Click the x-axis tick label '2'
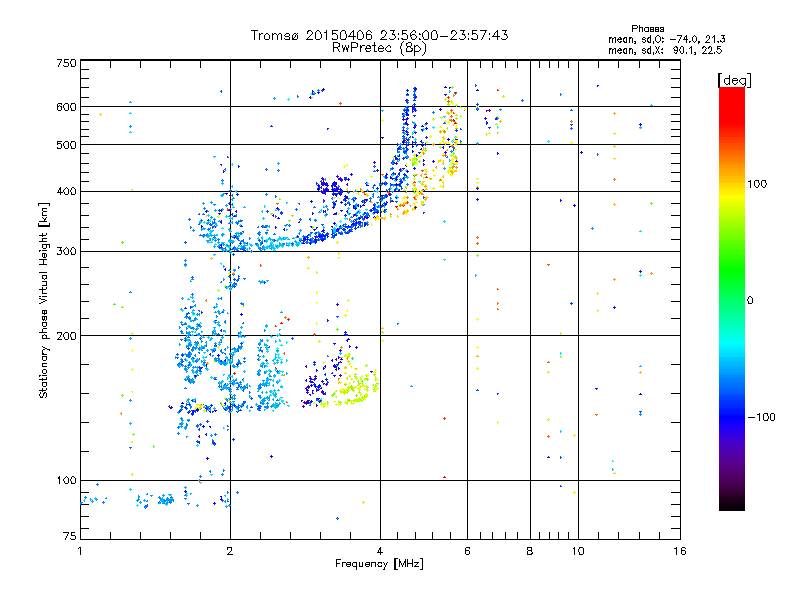Screen dimensions: 800x600 230,551
